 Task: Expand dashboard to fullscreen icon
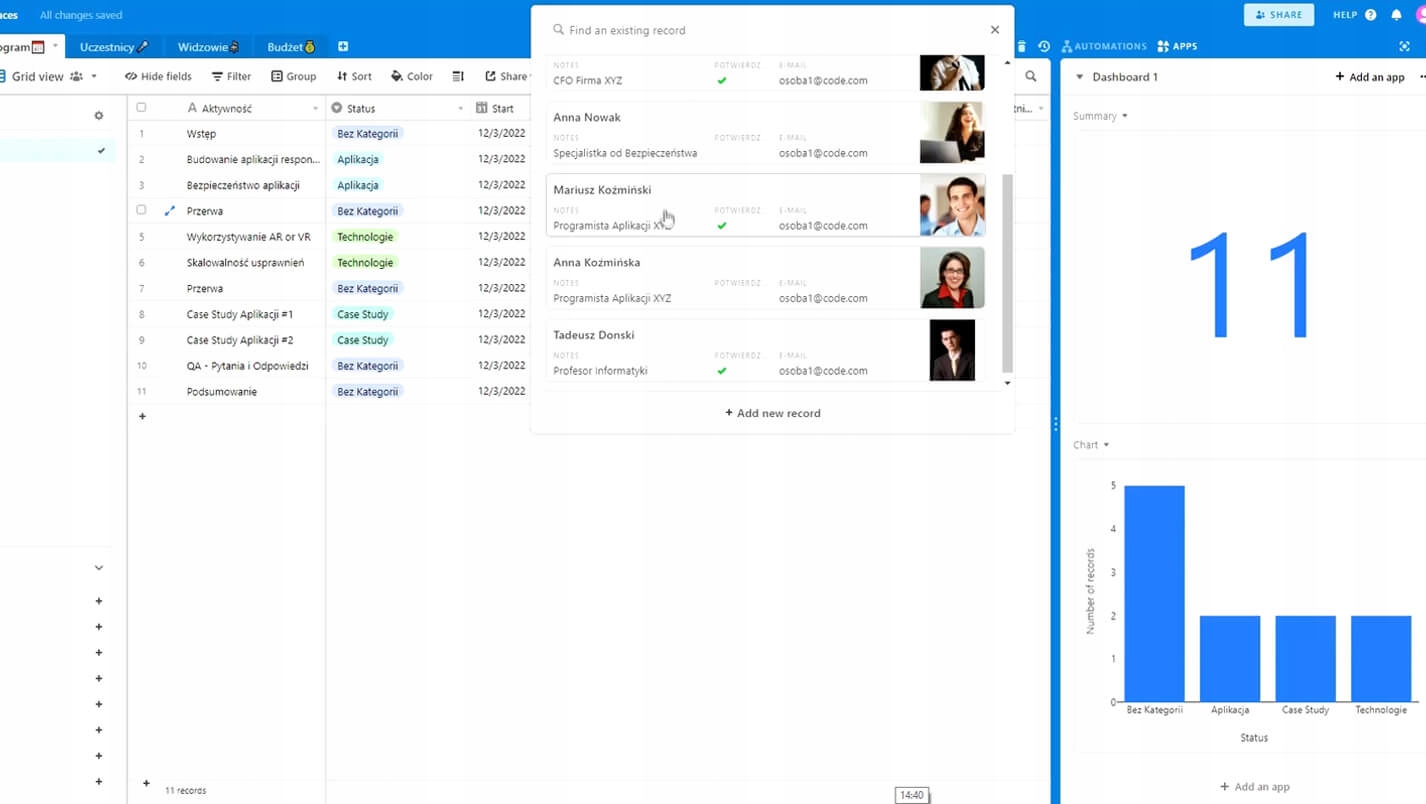click(x=1404, y=47)
